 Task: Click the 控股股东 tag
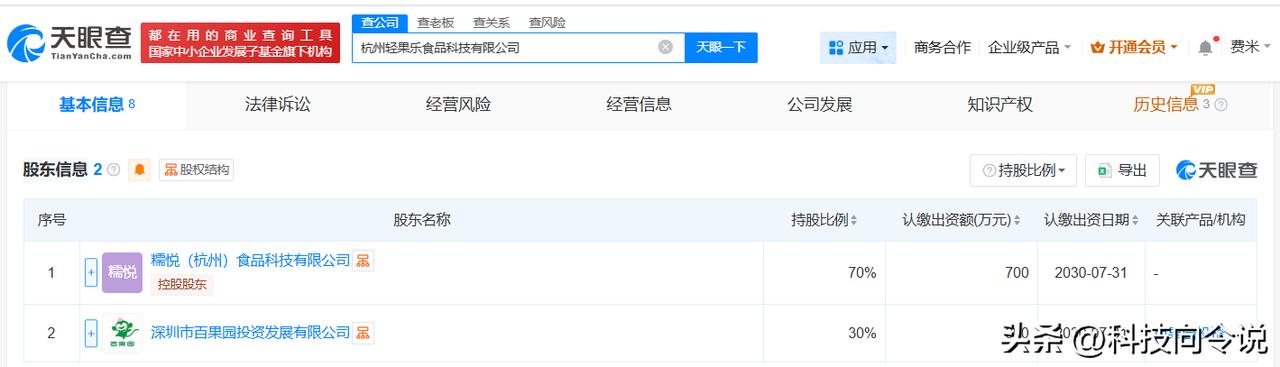(183, 284)
